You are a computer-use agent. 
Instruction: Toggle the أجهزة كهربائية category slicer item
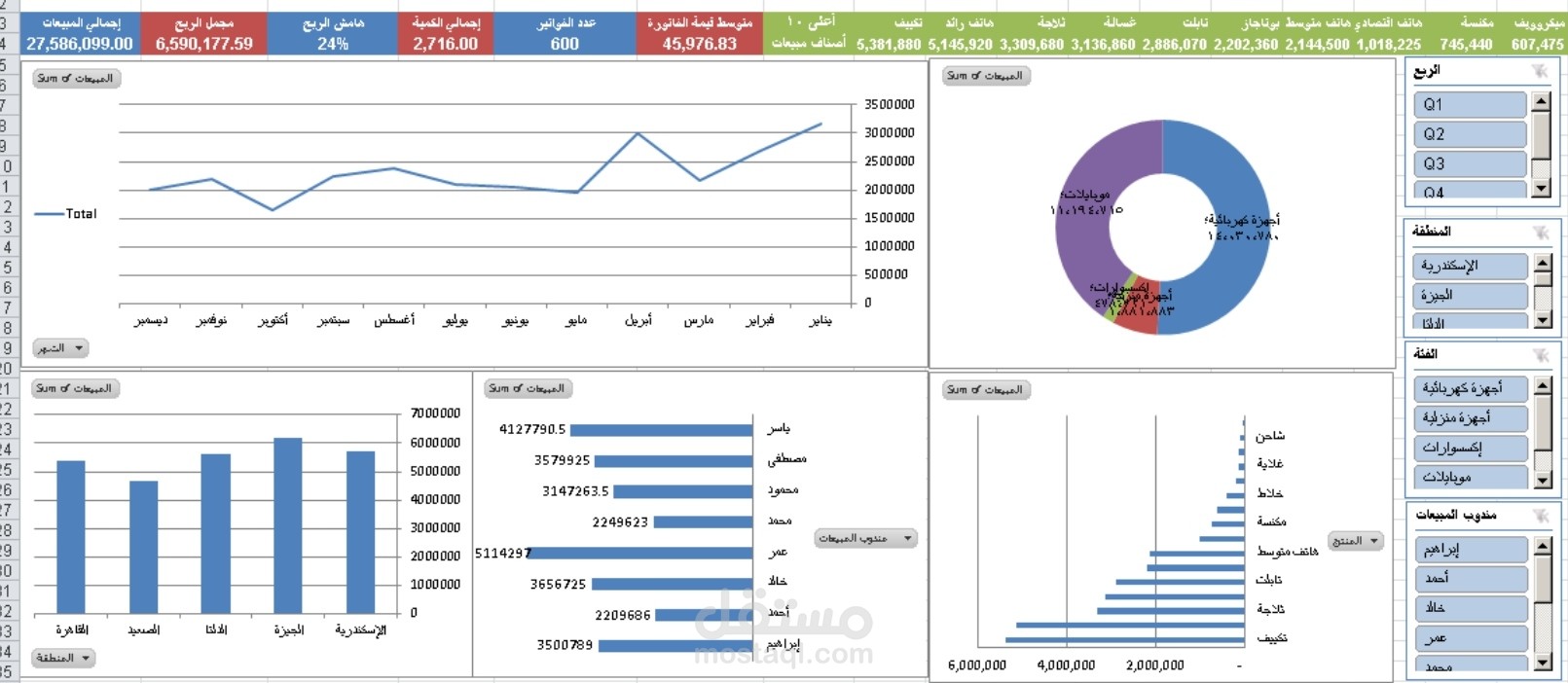coord(1470,388)
